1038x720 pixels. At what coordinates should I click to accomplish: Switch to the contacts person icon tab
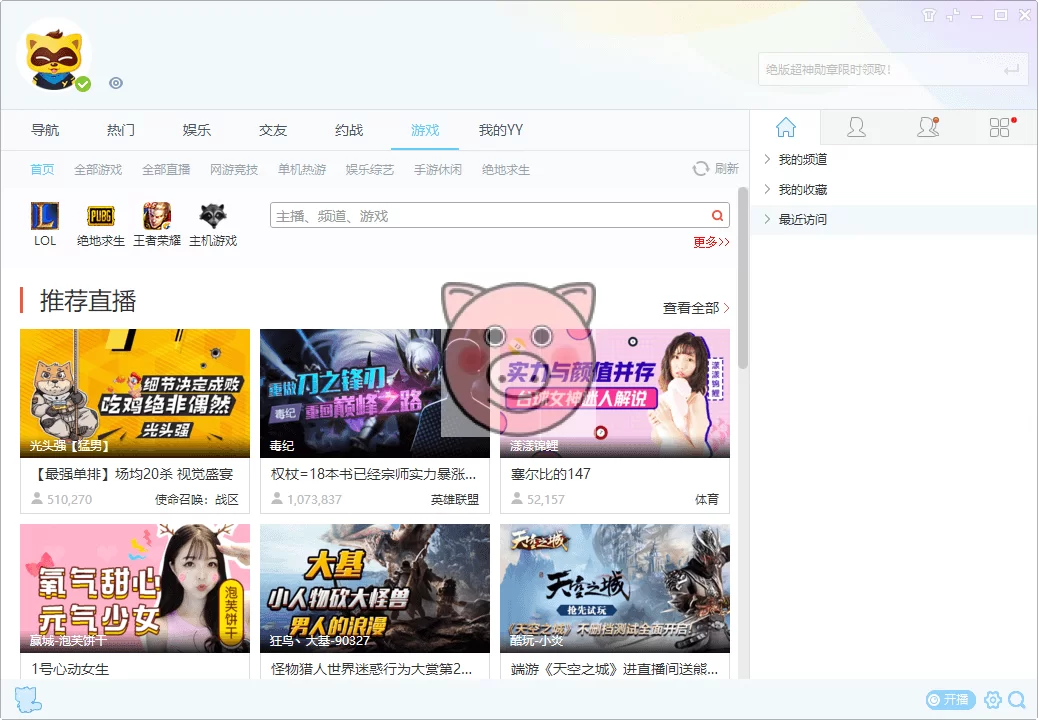[856, 127]
